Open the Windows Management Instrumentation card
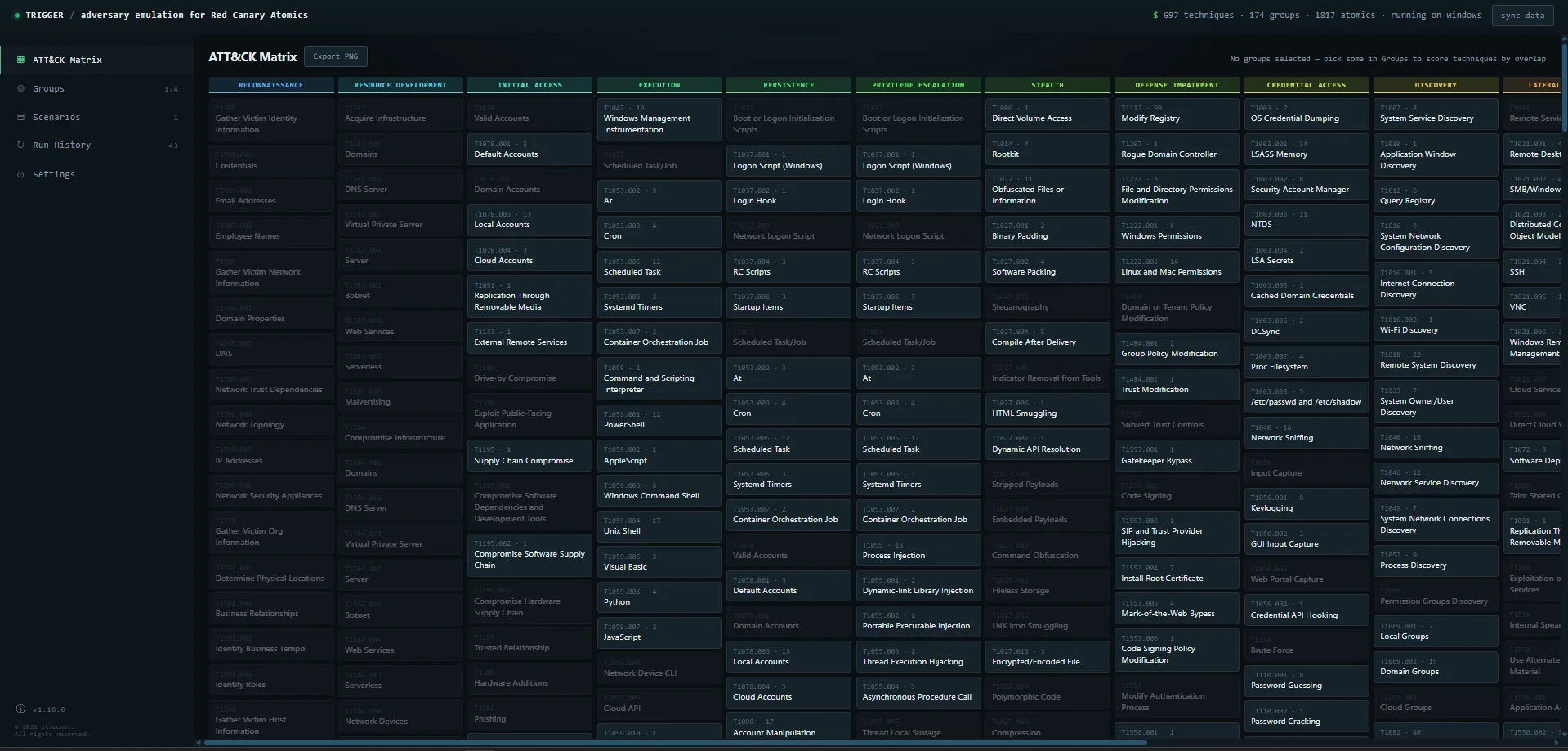 659,119
